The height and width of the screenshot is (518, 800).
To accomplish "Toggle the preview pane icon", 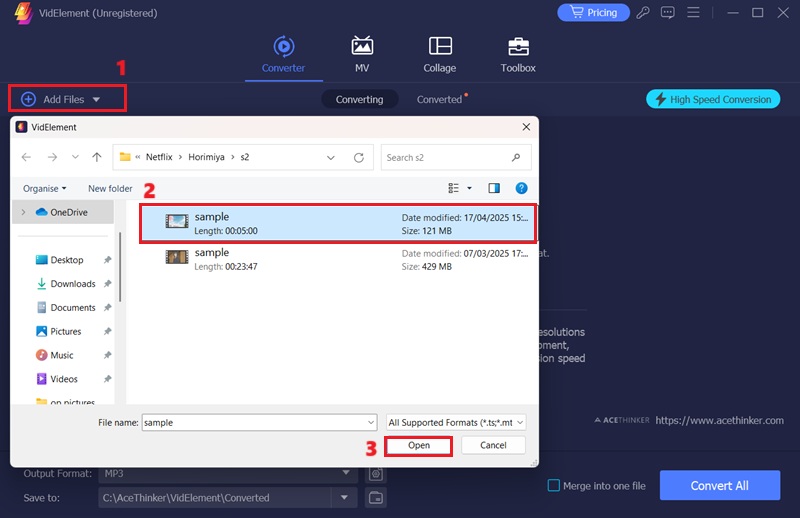I will pos(493,188).
